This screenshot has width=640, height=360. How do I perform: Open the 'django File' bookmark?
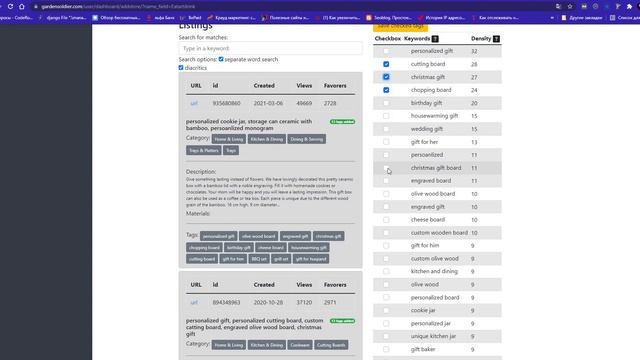pyautogui.click(x=63, y=18)
